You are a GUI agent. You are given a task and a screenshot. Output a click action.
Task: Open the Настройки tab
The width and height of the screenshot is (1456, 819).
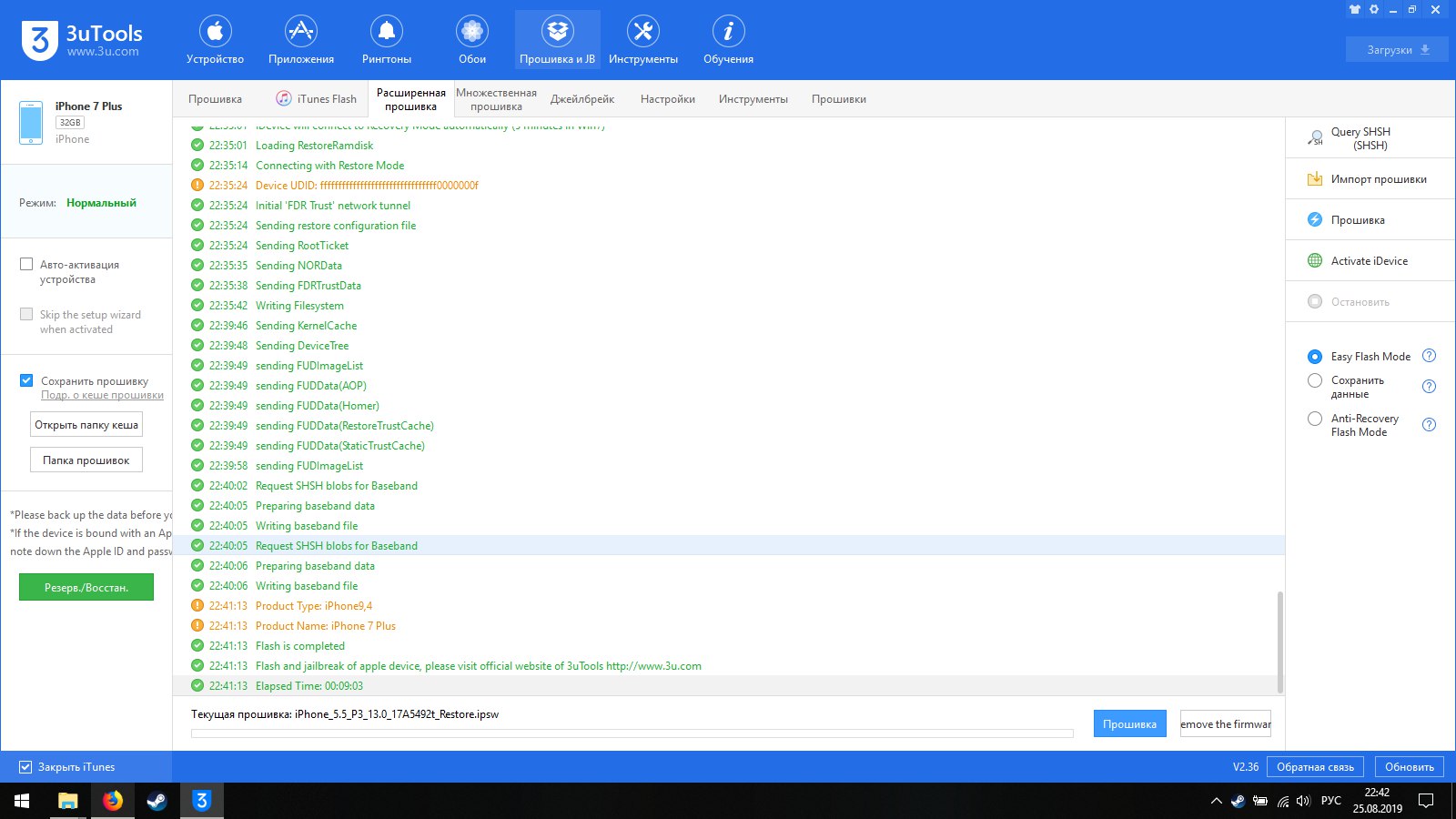click(x=667, y=99)
